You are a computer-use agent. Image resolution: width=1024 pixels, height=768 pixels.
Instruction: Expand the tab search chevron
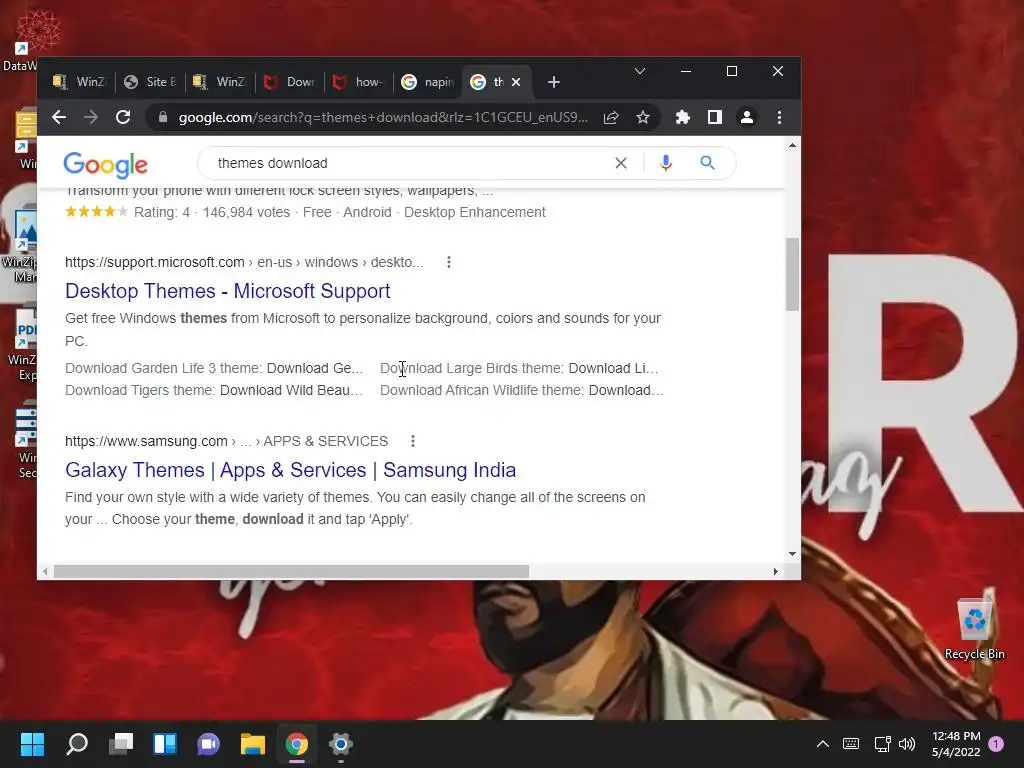(x=640, y=71)
